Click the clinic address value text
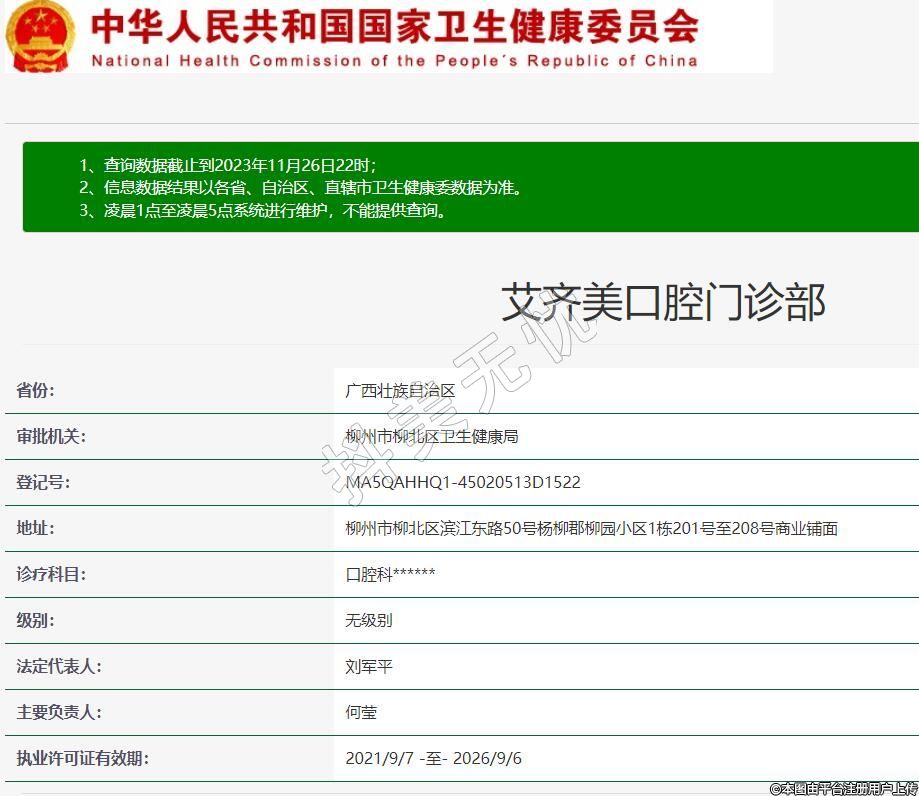The image size is (919, 796). [x=591, y=528]
